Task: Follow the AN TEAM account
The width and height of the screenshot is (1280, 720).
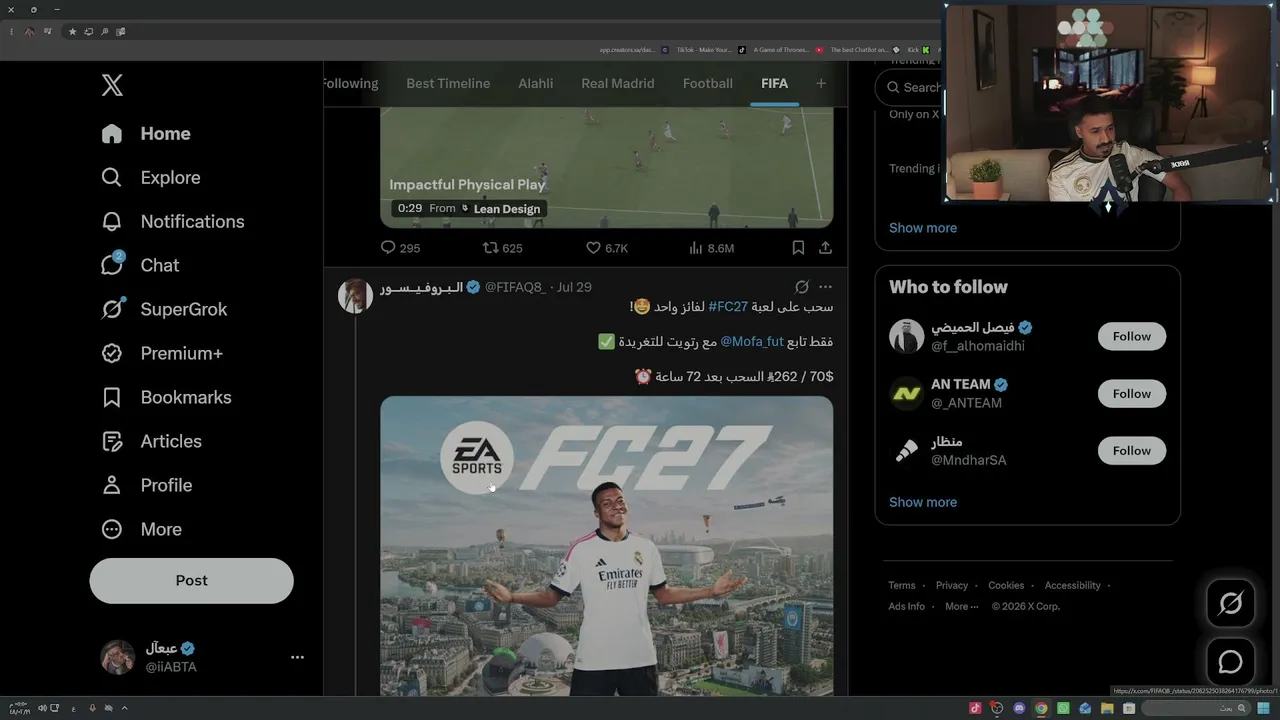Action: [1132, 394]
